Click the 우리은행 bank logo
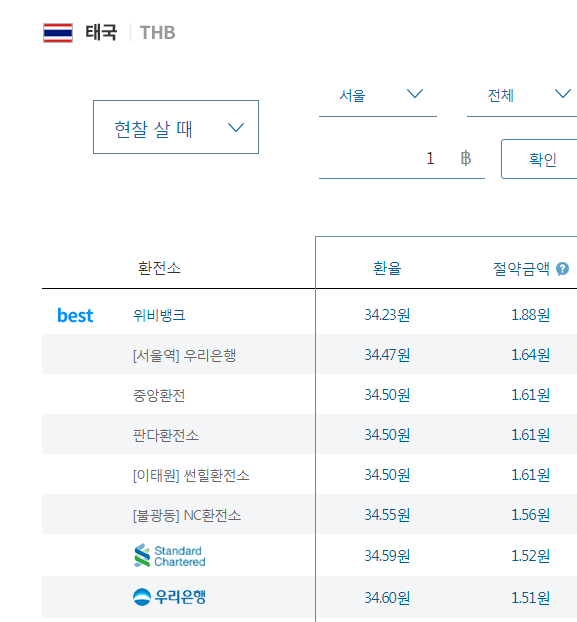Image resolution: width=577 pixels, height=622 pixels. point(169,597)
